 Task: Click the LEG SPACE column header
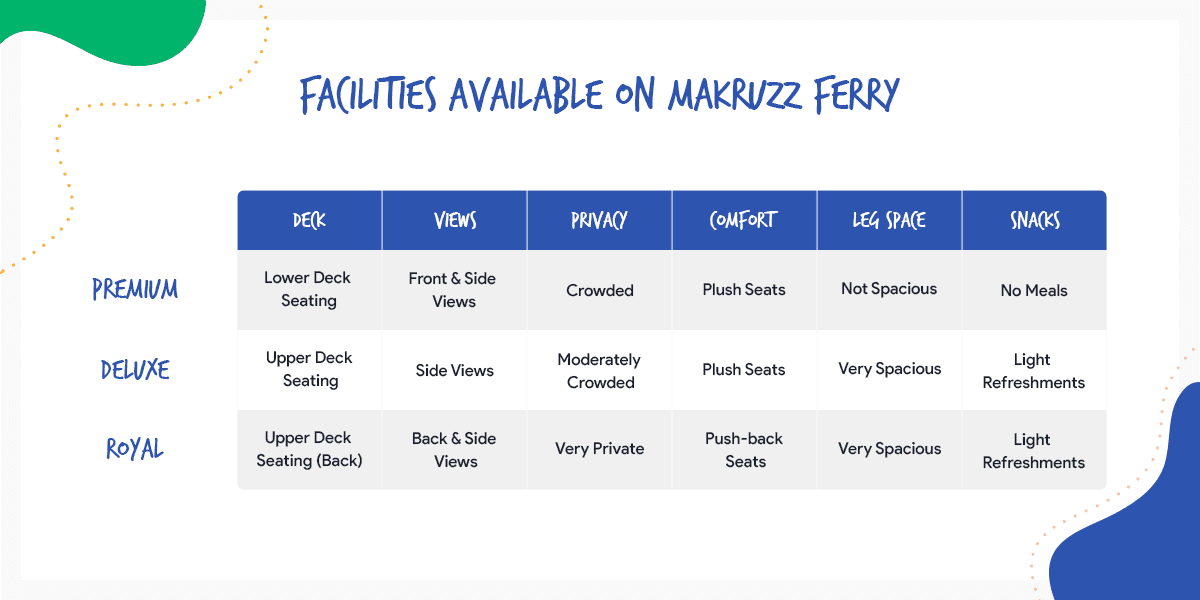889,220
